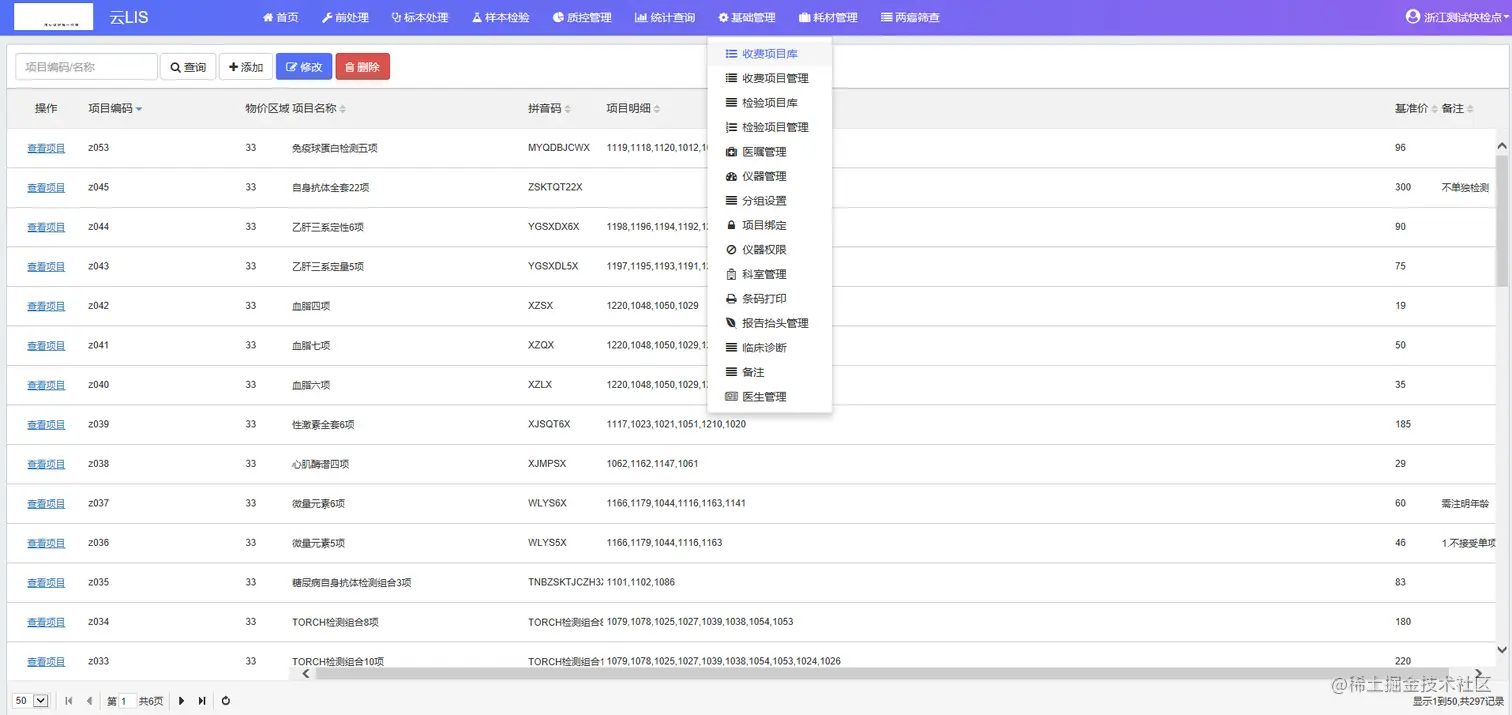The image size is (1512, 715).
Task: Collapse the 基础管理 navigation menu
Action: click(747, 17)
